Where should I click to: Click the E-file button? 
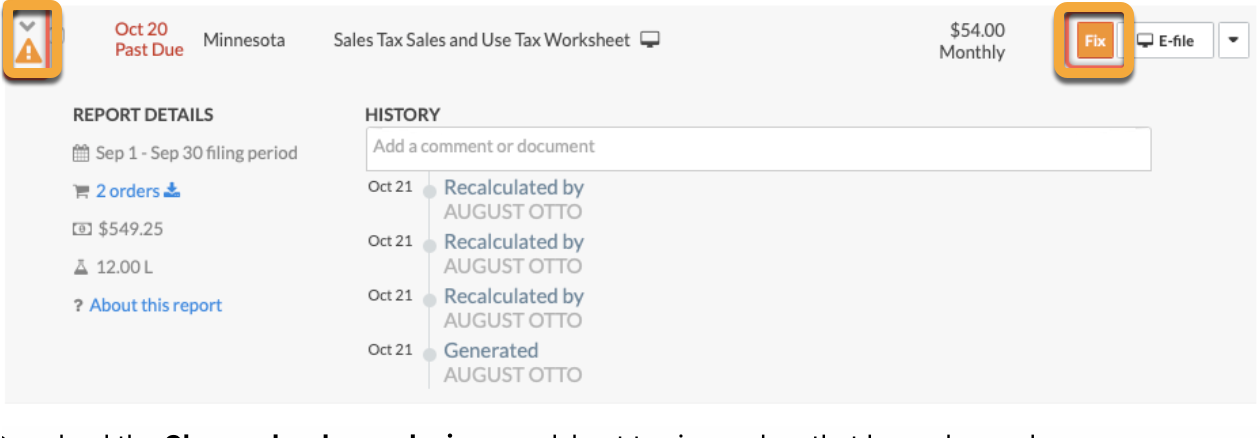pyautogui.click(x=1166, y=41)
